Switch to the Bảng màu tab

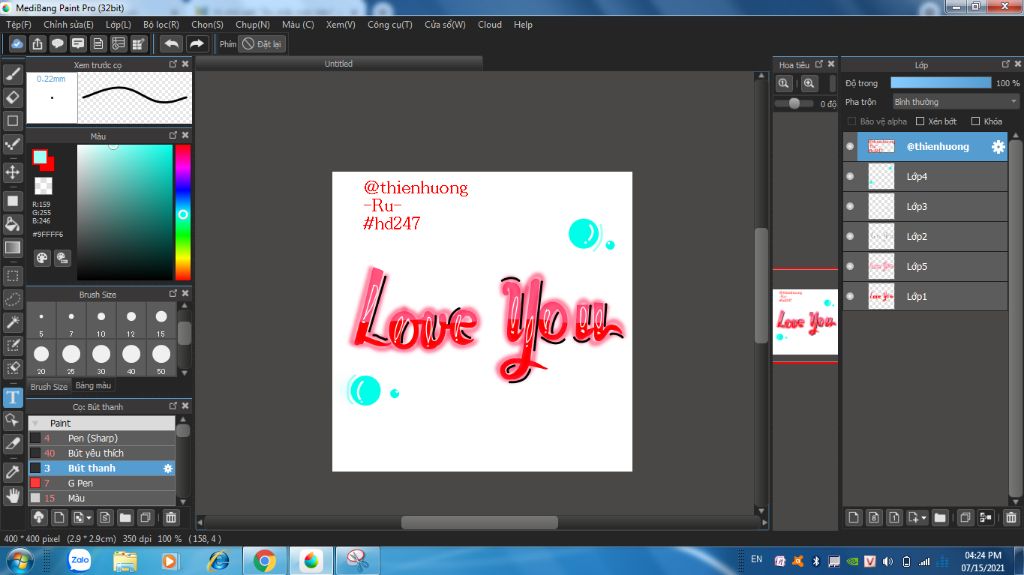tap(93, 386)
